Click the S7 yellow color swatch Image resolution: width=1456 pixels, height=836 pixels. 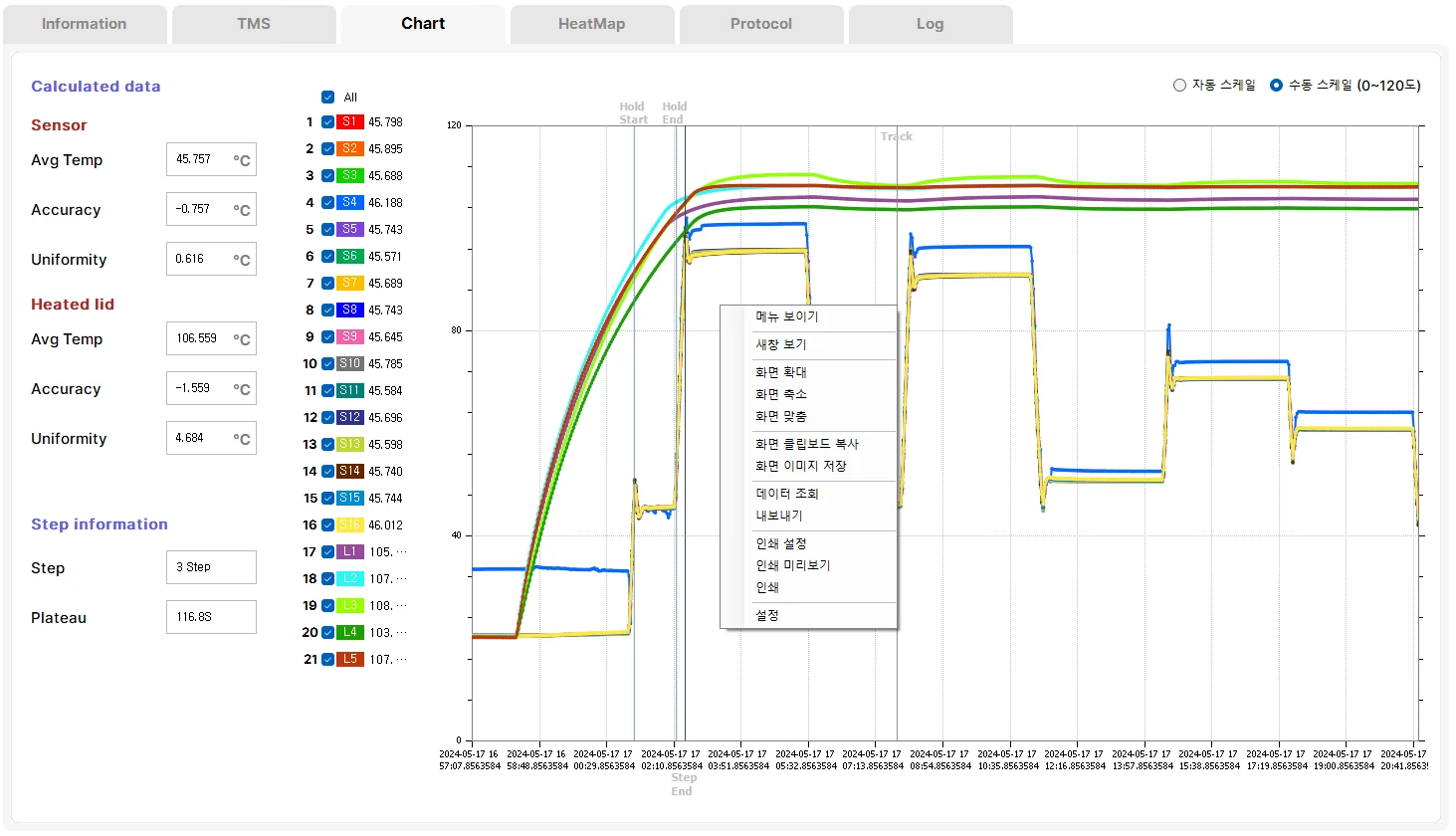pos(350,284)
